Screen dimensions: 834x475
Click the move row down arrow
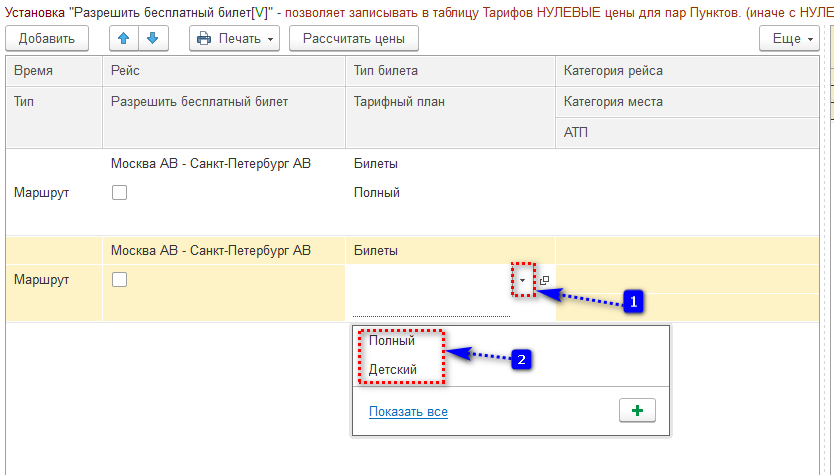(151, 39)
